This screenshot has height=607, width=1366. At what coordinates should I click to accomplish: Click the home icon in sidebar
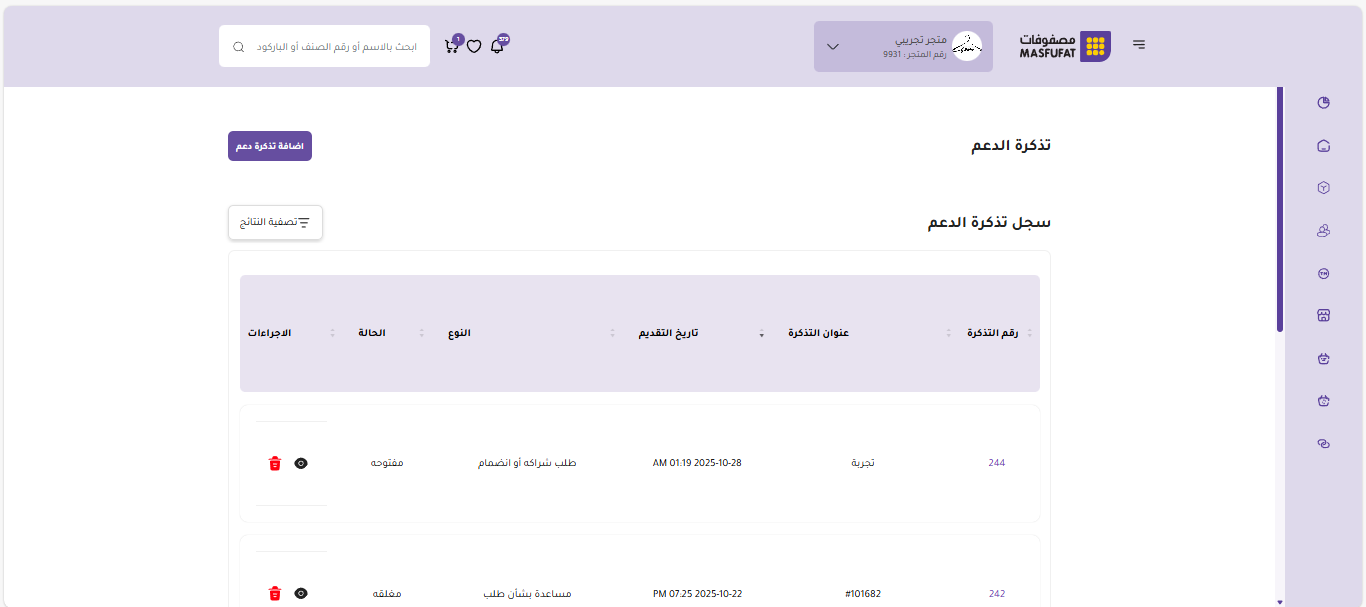[1324, 146]
